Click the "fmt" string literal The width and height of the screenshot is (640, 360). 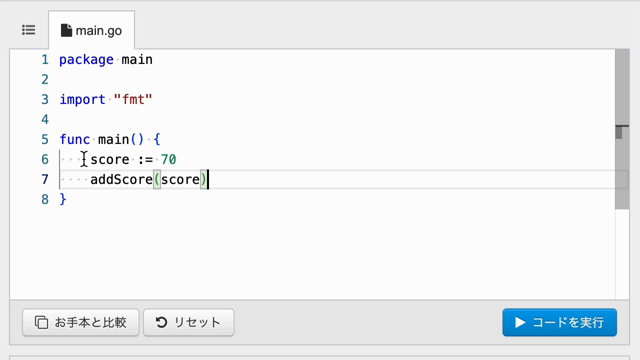[133, 100]
